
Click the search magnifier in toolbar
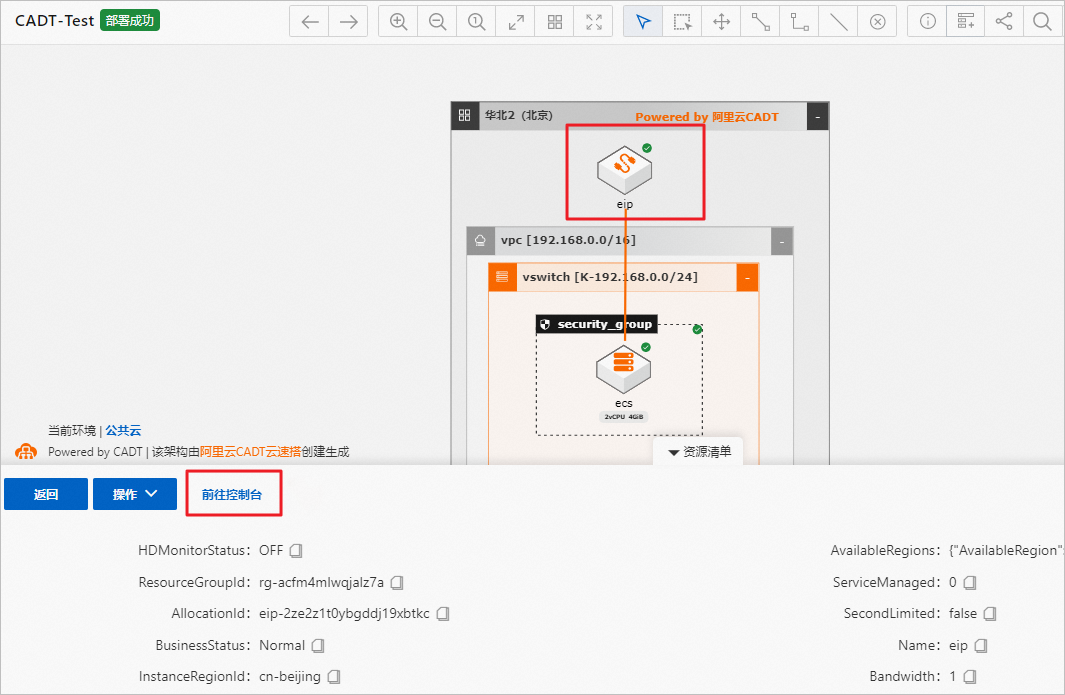click(x=1042, y=22)
